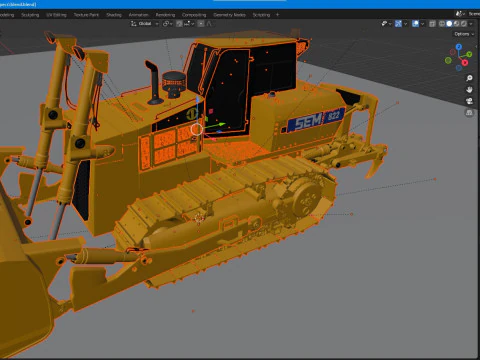Click the zoom view magnifier icon
Image resolution: width=480 pixels, height=360 pixels.
[469, 78]
